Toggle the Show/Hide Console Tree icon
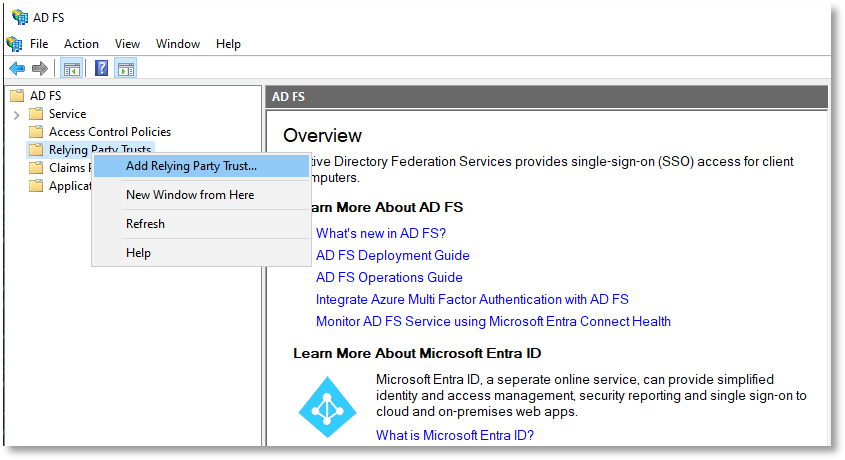 [x=72, y=69]
